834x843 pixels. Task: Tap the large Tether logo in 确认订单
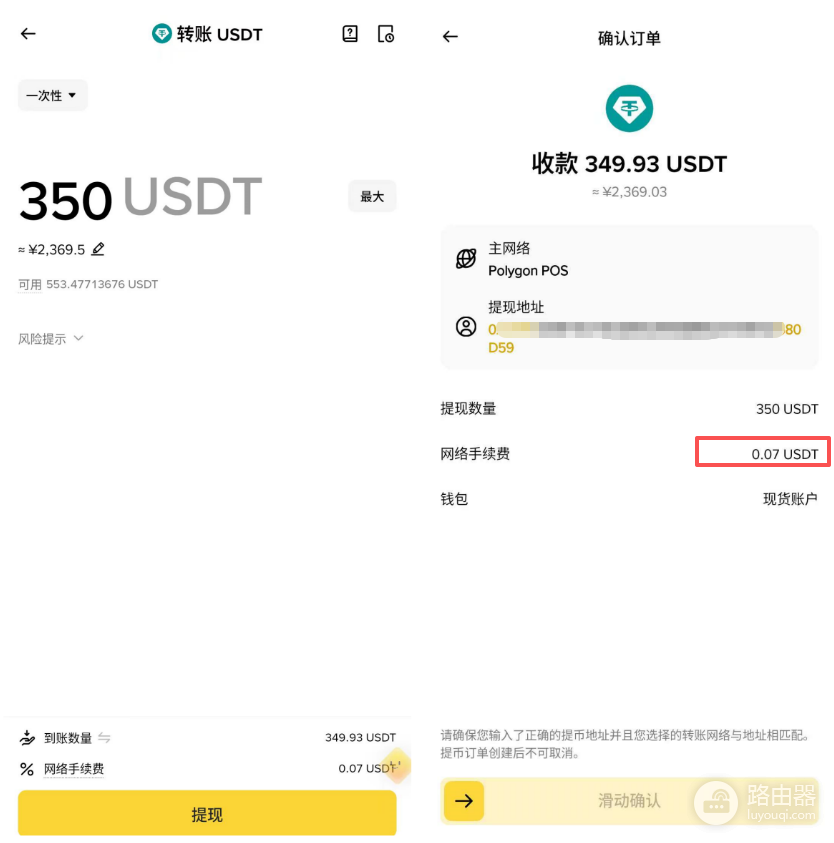[x=629, y=108]
